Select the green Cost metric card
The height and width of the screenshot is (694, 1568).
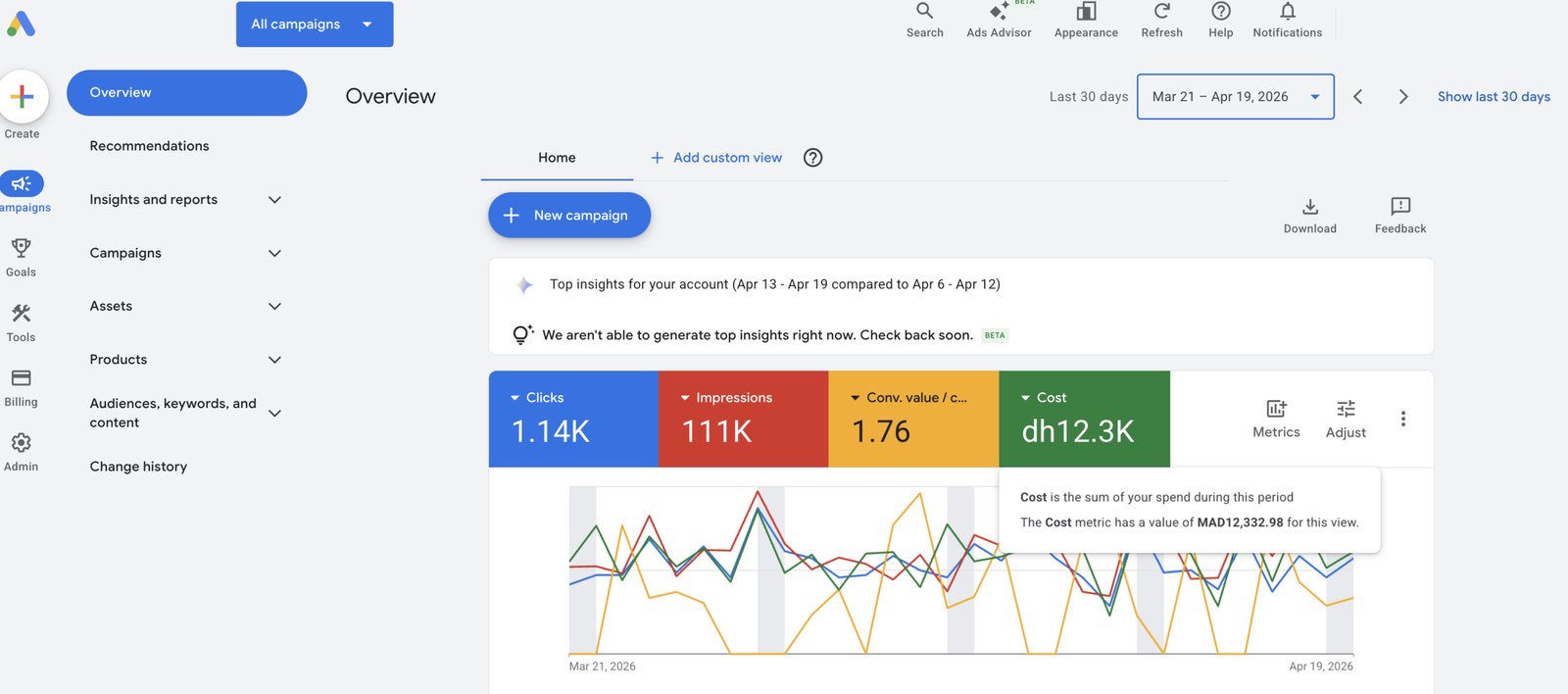[x=1084, y=419]
